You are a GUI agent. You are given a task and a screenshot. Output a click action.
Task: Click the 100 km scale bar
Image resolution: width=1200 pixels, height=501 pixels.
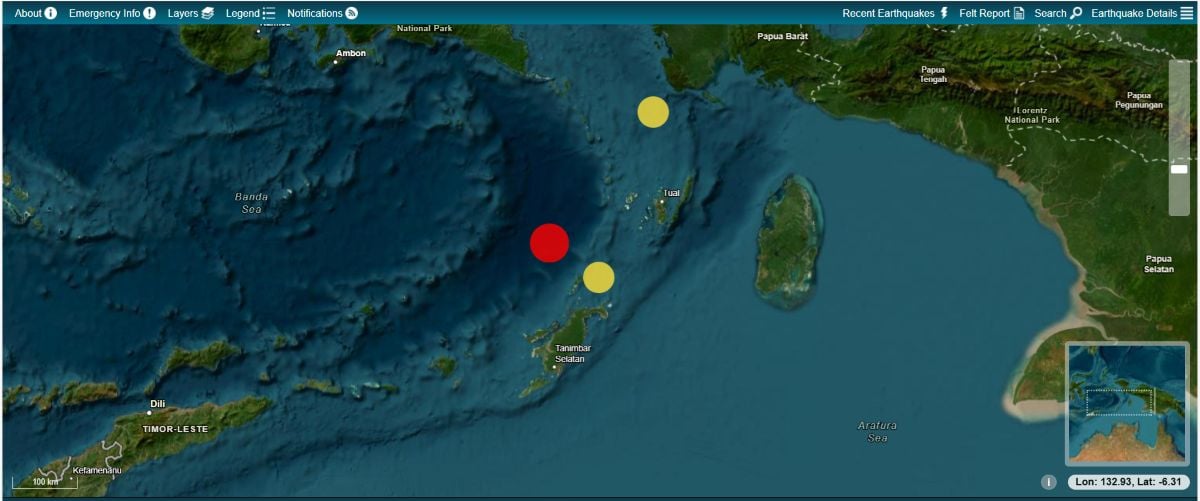(45, 482)
